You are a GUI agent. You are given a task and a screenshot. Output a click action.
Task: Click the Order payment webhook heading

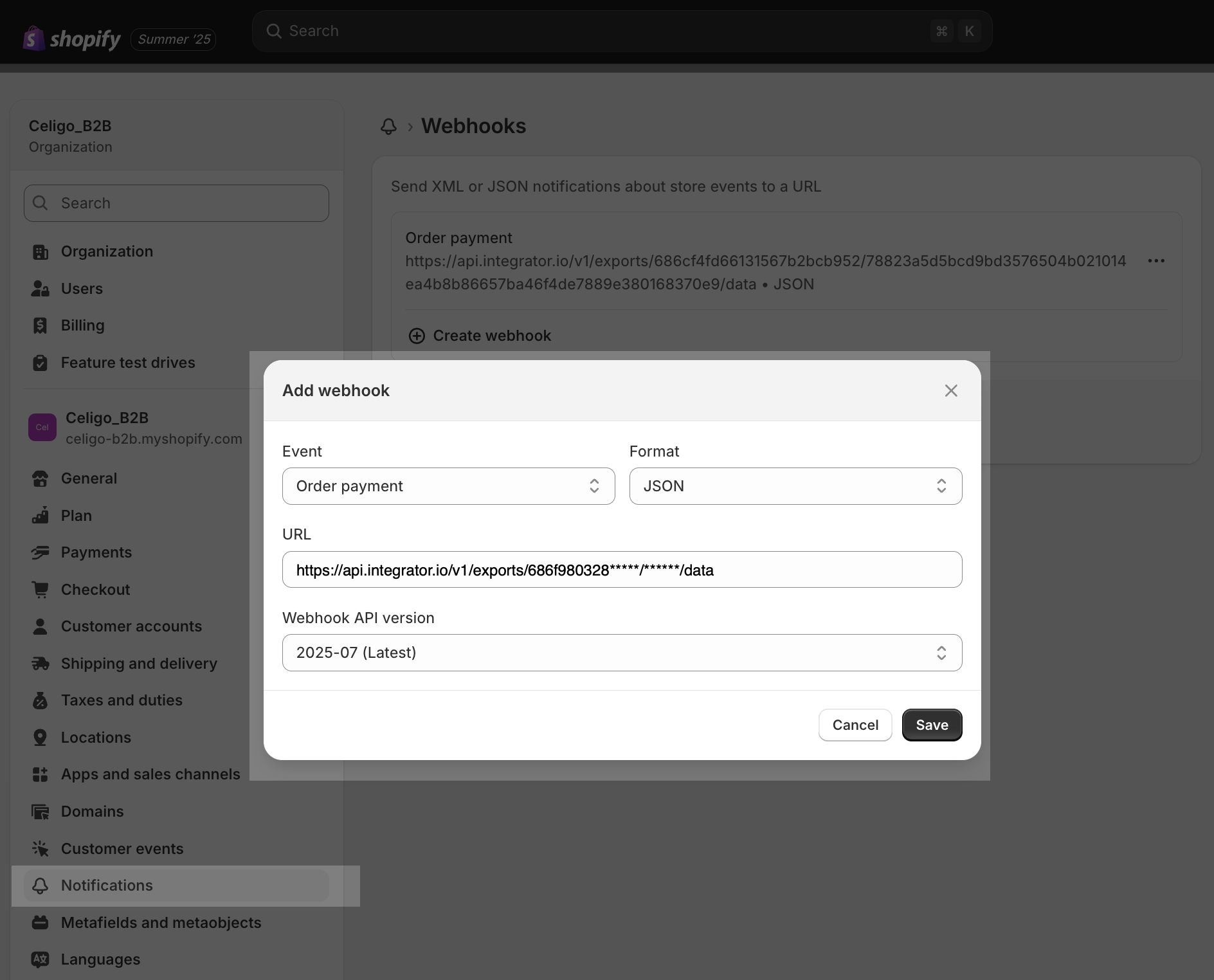(458, 238)
